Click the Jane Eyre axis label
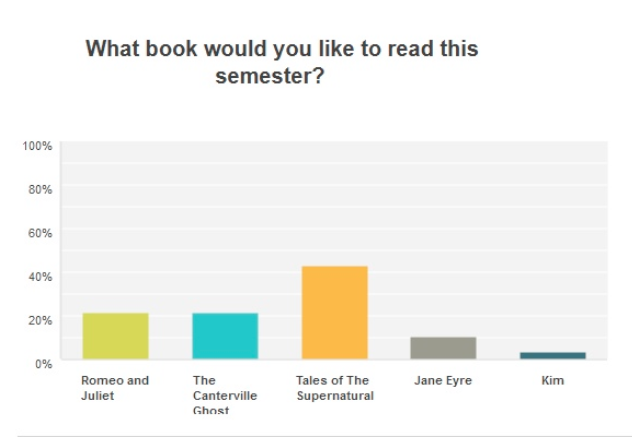 pyautogui.click(x=443, y=381)
